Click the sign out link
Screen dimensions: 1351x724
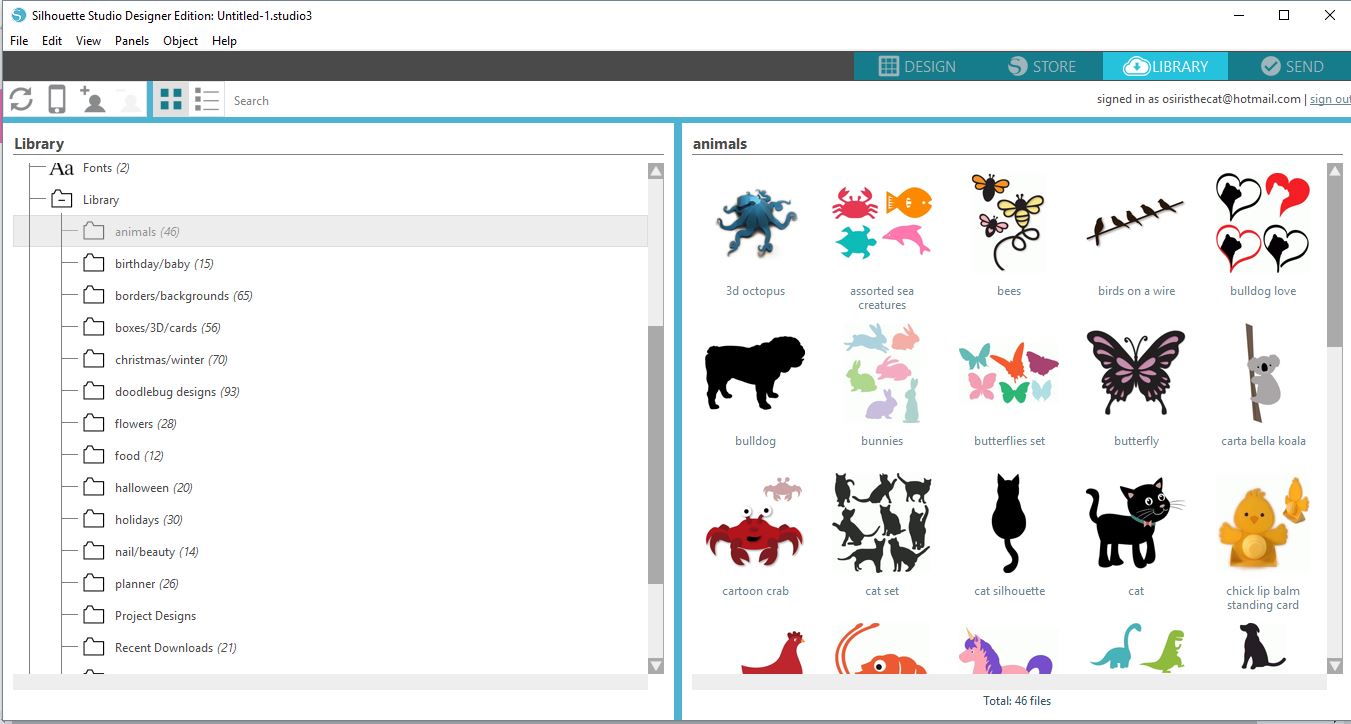(1330, 99)
